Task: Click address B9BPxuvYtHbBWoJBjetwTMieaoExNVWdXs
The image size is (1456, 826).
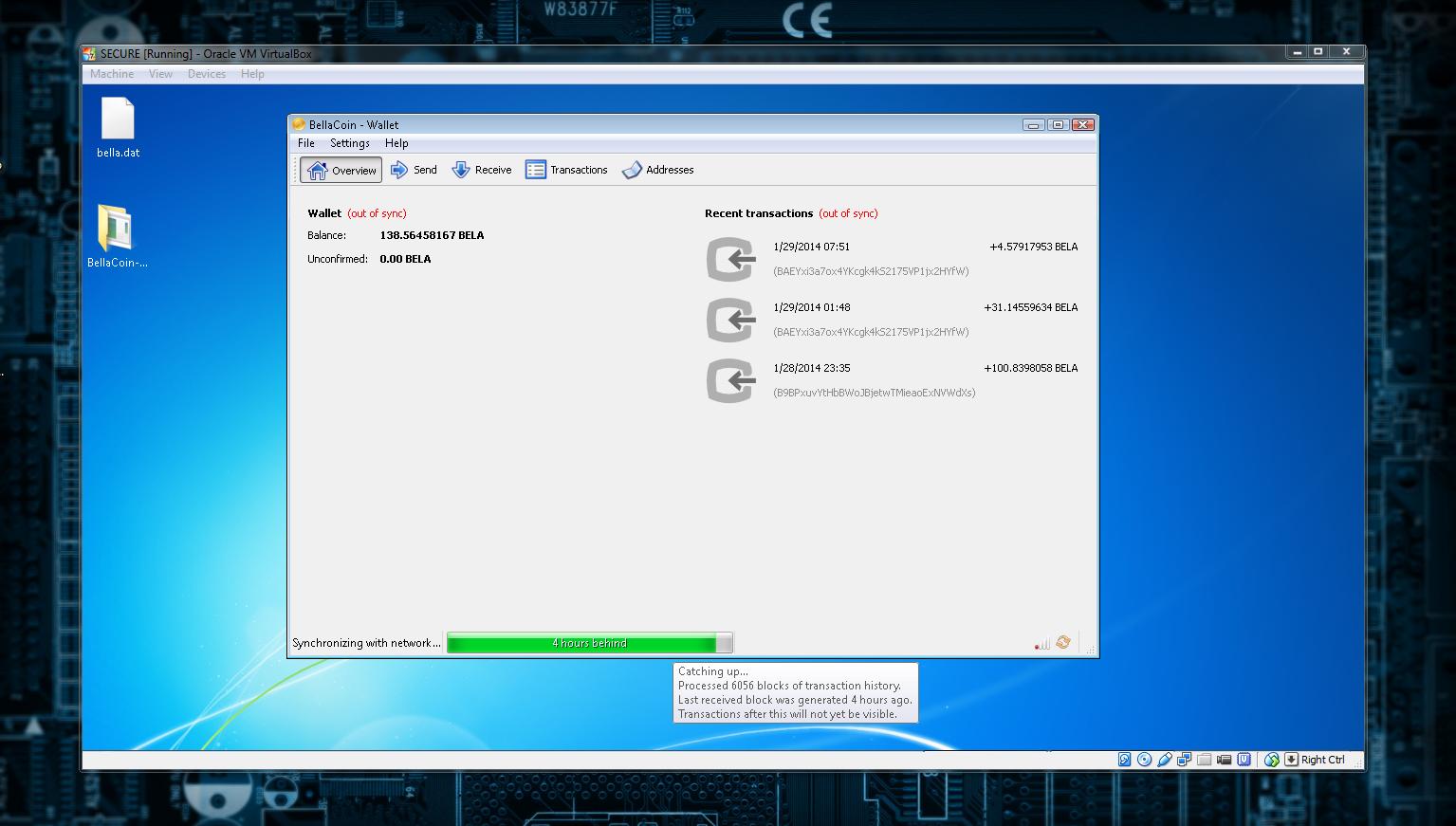Action: (875, 393)
